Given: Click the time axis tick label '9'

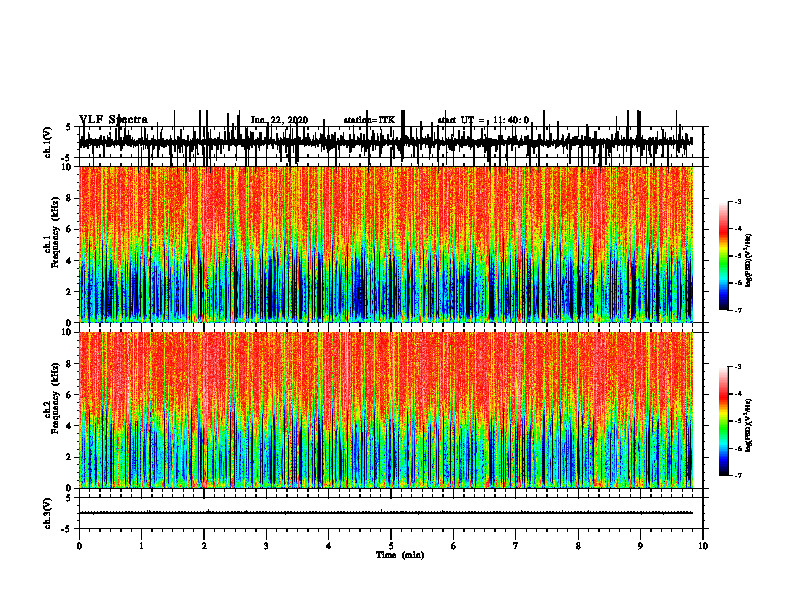Looking at the screenshot, I should 640,546.
